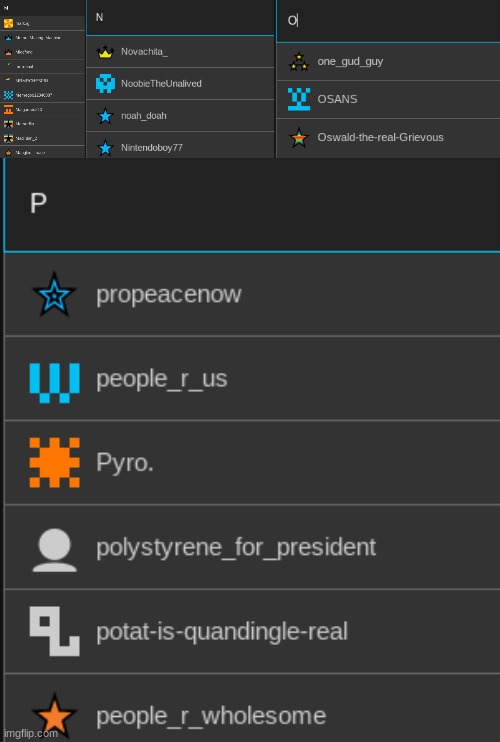This screenshot has width=500, height=742.
Task: Click the rainbow star icon beside Oswald-the-real-Grievous
Action: point(299,138)
